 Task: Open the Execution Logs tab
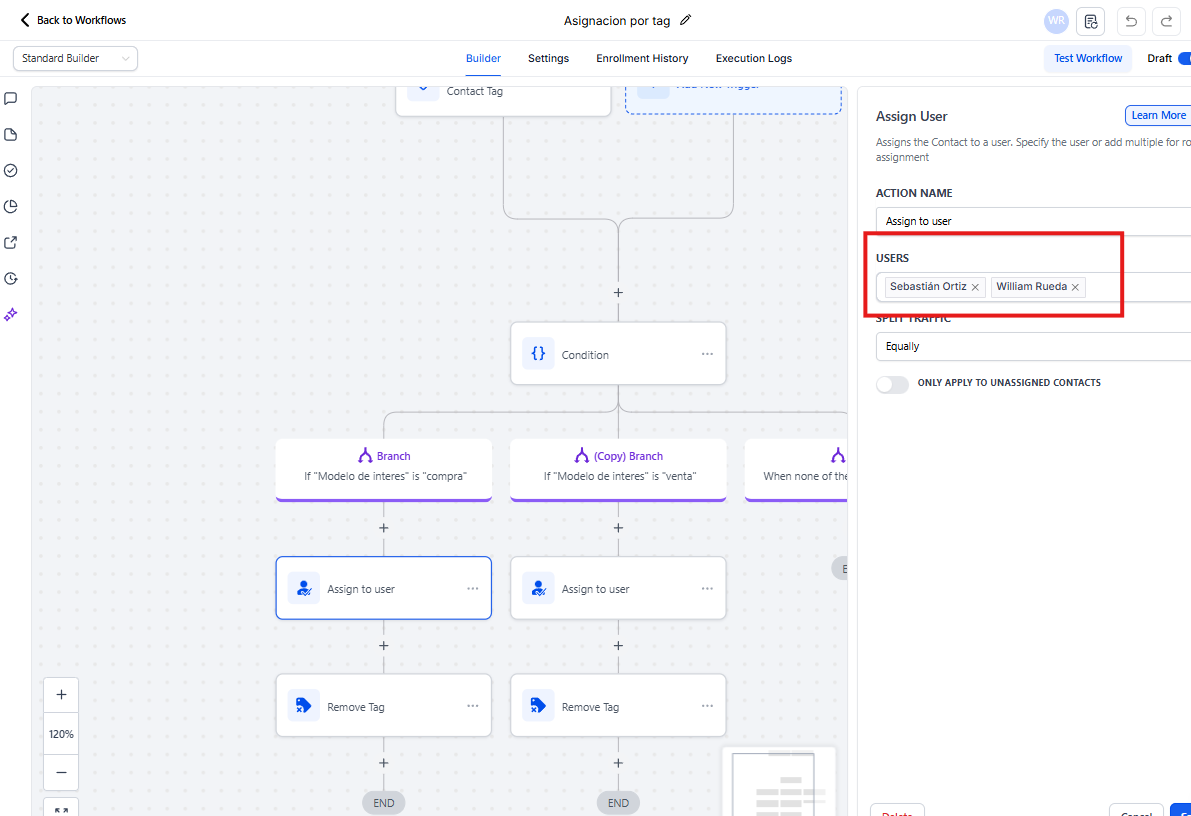pyautogui.click(x=753, y=59)
